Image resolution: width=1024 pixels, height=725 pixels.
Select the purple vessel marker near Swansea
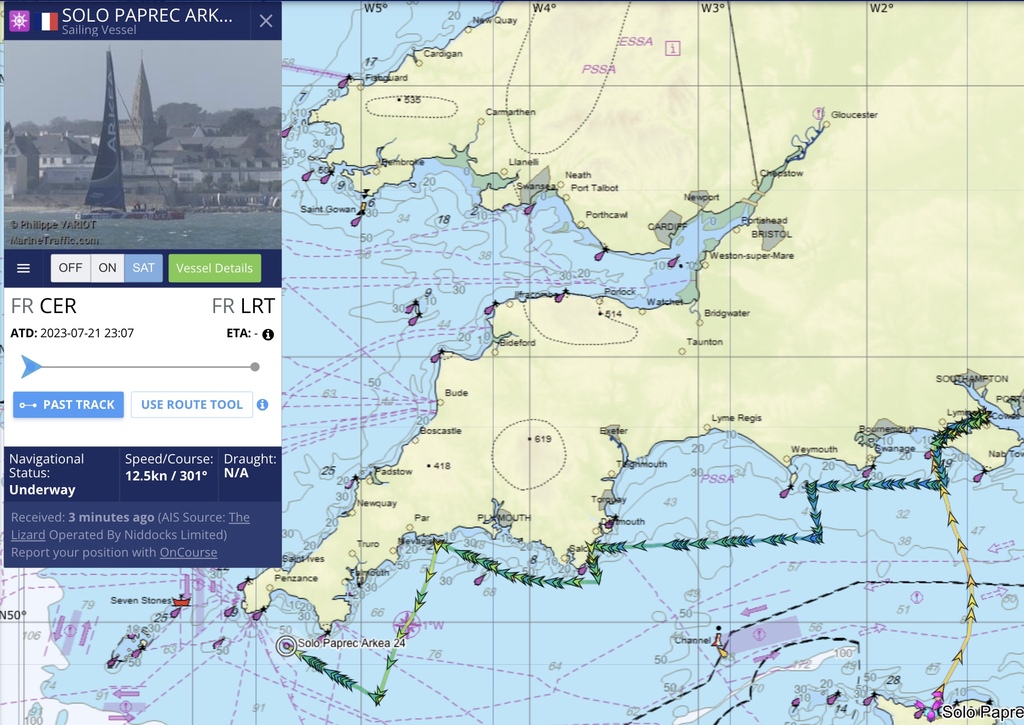pyautogui.click(x=529, y=209)
